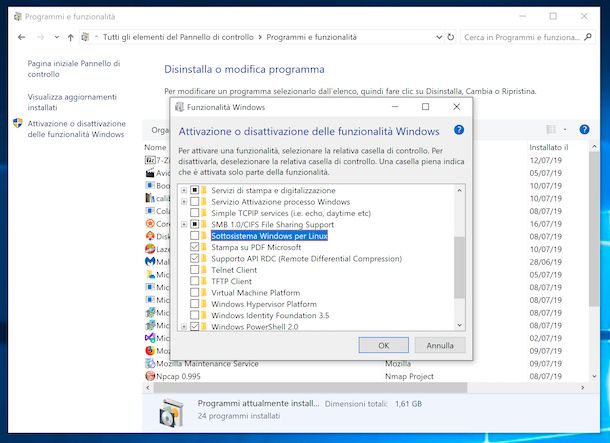Select the Windows PowerShell 2.0 item
This screenshot has width=610, height=443.
pyautogui.click(x=255, y=327)
